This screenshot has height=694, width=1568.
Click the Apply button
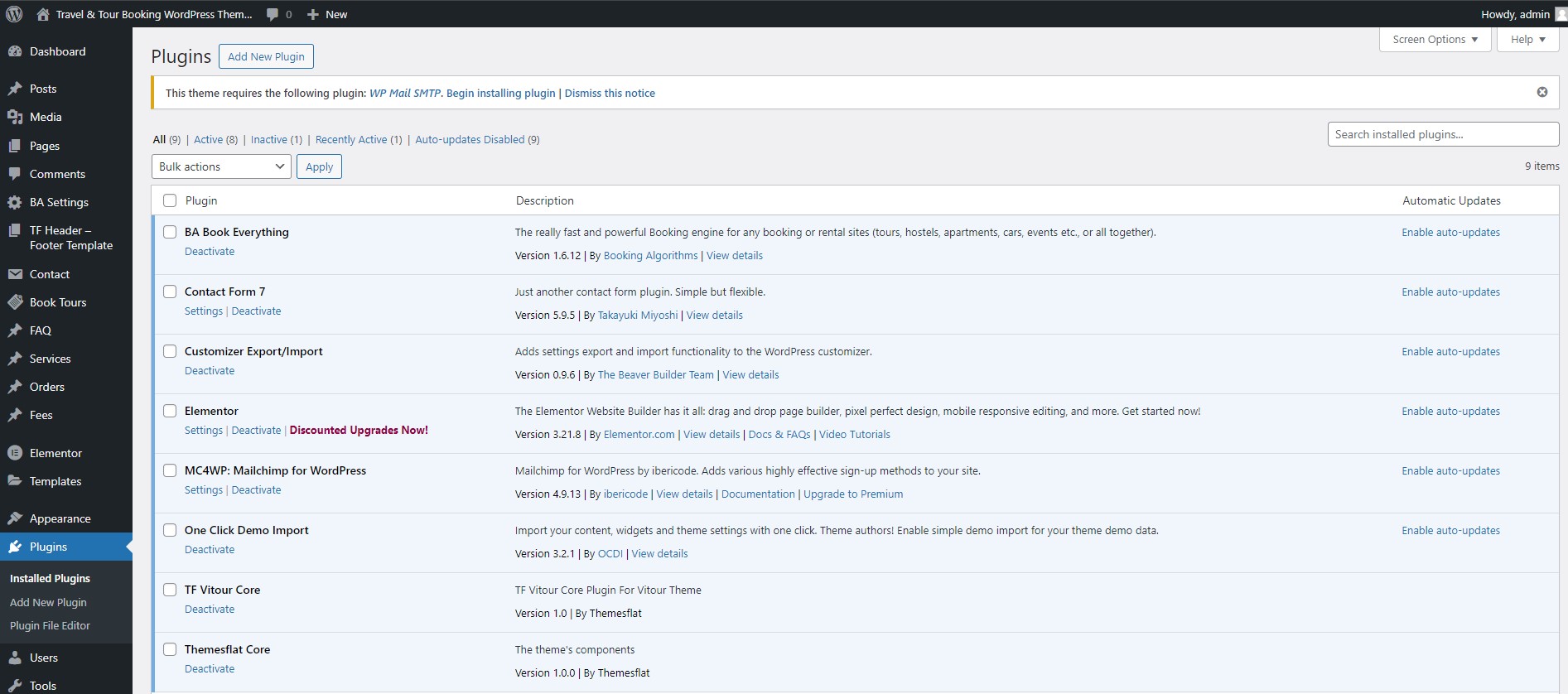click(x=319, y=166)
